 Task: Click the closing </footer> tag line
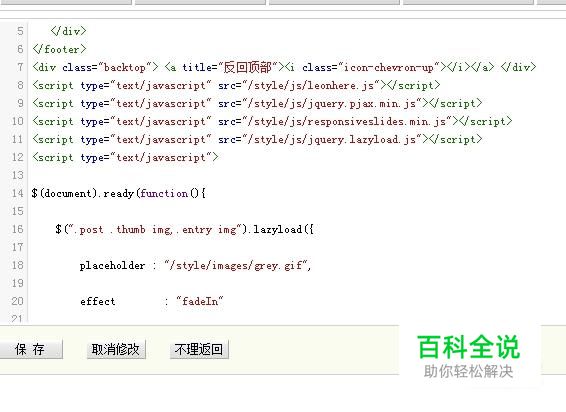click(x=59, y=49)
